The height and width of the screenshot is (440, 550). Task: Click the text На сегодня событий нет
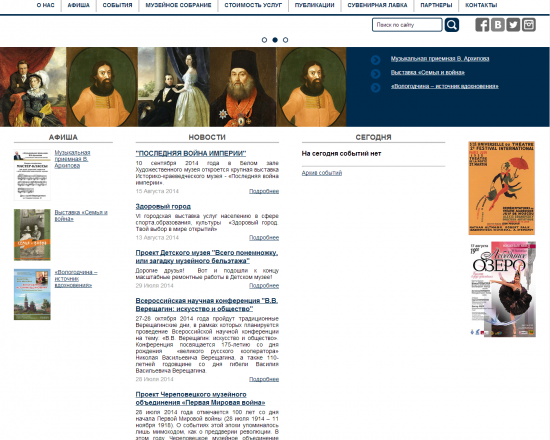(x=341, y=153)
